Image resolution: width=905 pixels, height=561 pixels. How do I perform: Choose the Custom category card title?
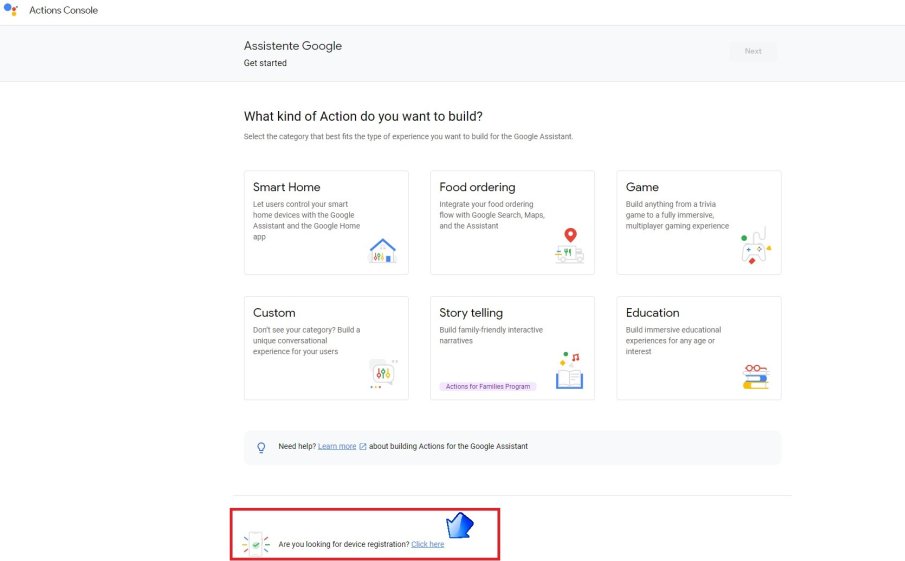coord(274,313)
